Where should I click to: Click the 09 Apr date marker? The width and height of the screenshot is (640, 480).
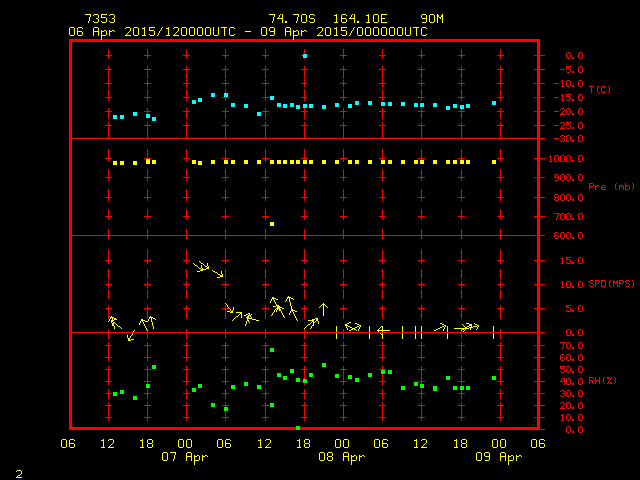498,457
